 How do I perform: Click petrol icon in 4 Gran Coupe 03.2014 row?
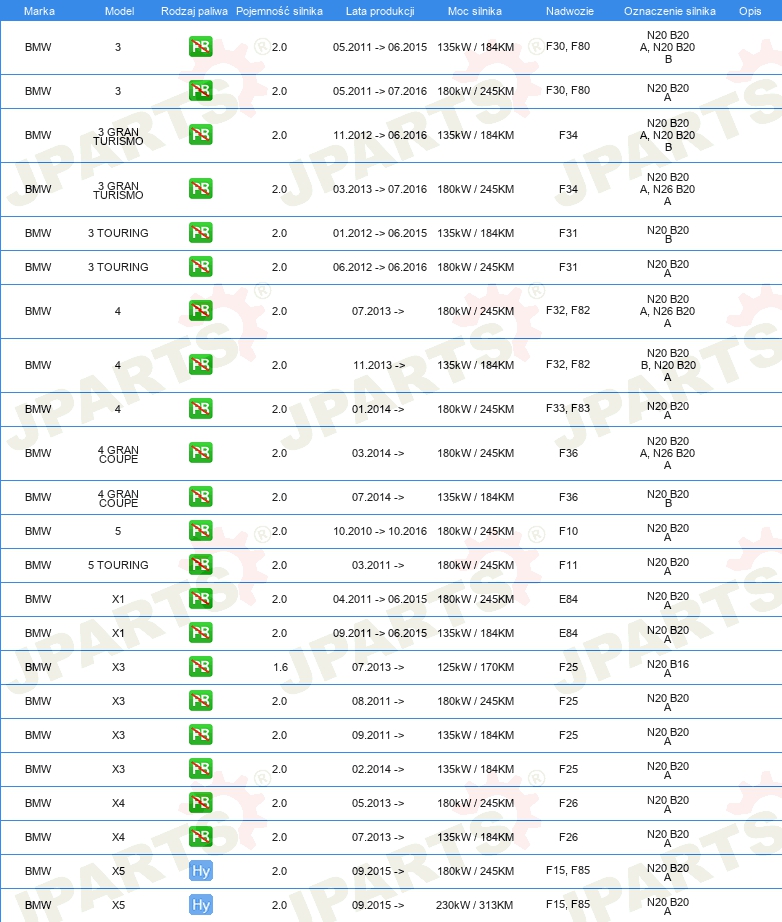[200, 453]
